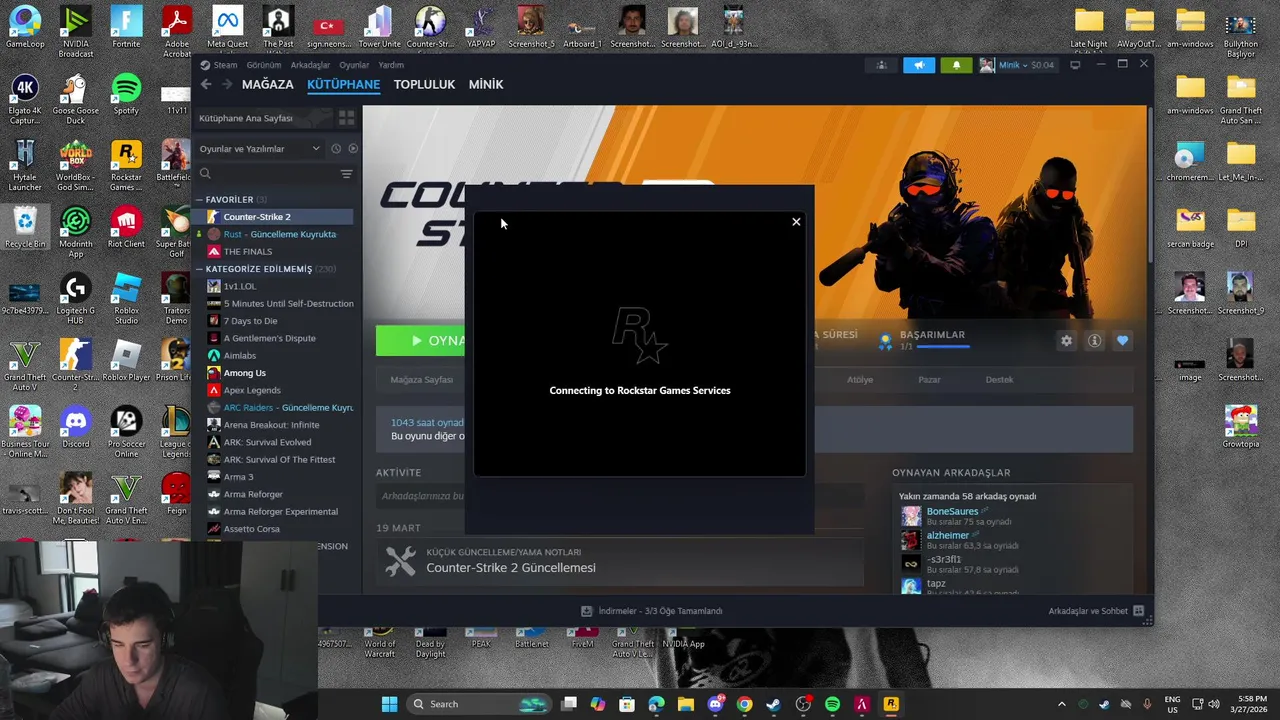This screenshot has height=720, width=1280.
Task: Open the Pazar tab for Counter-Strike 2
Action: point(929,380)
